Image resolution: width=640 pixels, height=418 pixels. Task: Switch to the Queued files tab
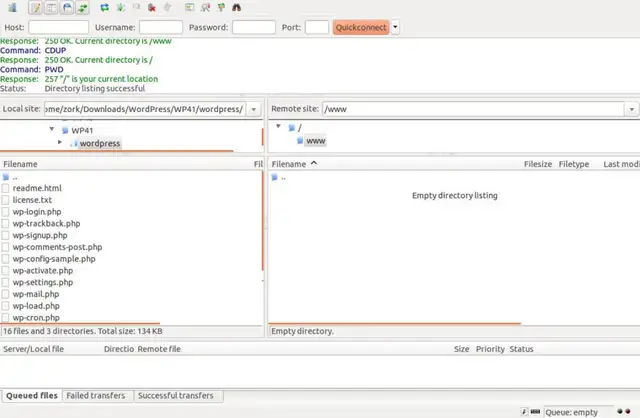(x=32, y=396)
